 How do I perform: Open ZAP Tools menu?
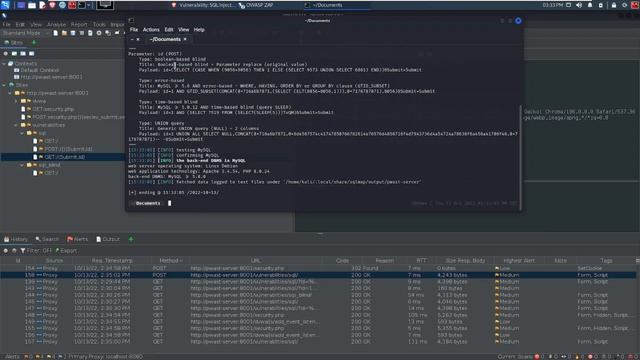pyautogui.click(x=99, y=24)
